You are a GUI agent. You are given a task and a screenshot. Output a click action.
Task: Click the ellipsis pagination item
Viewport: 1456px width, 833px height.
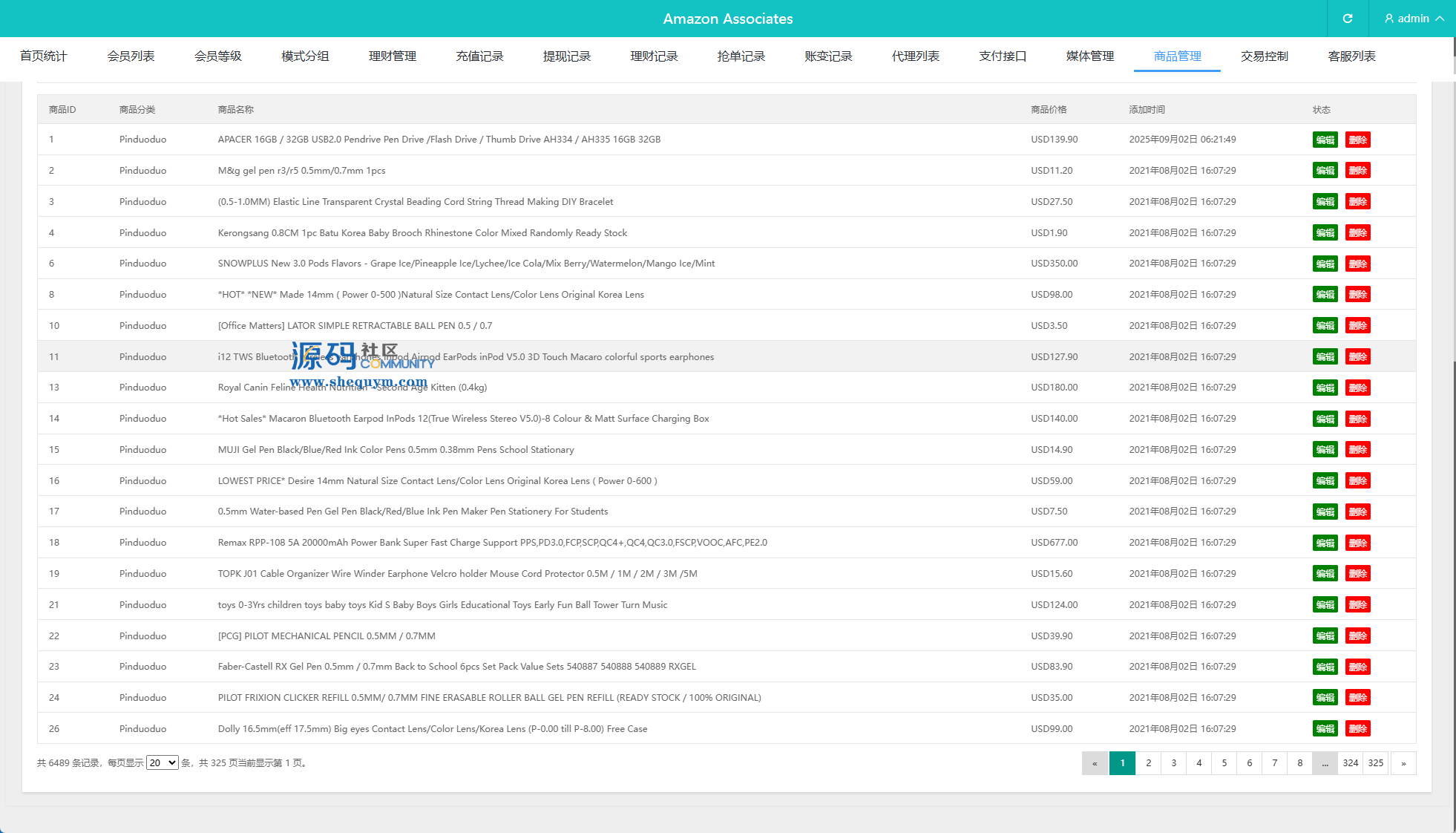point(1325,763)
